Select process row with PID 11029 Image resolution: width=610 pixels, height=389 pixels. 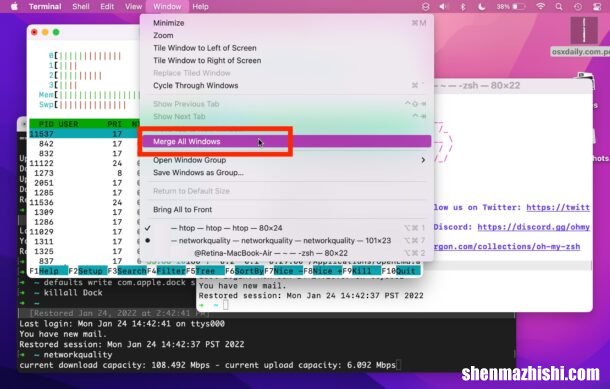tap(84, 232)
